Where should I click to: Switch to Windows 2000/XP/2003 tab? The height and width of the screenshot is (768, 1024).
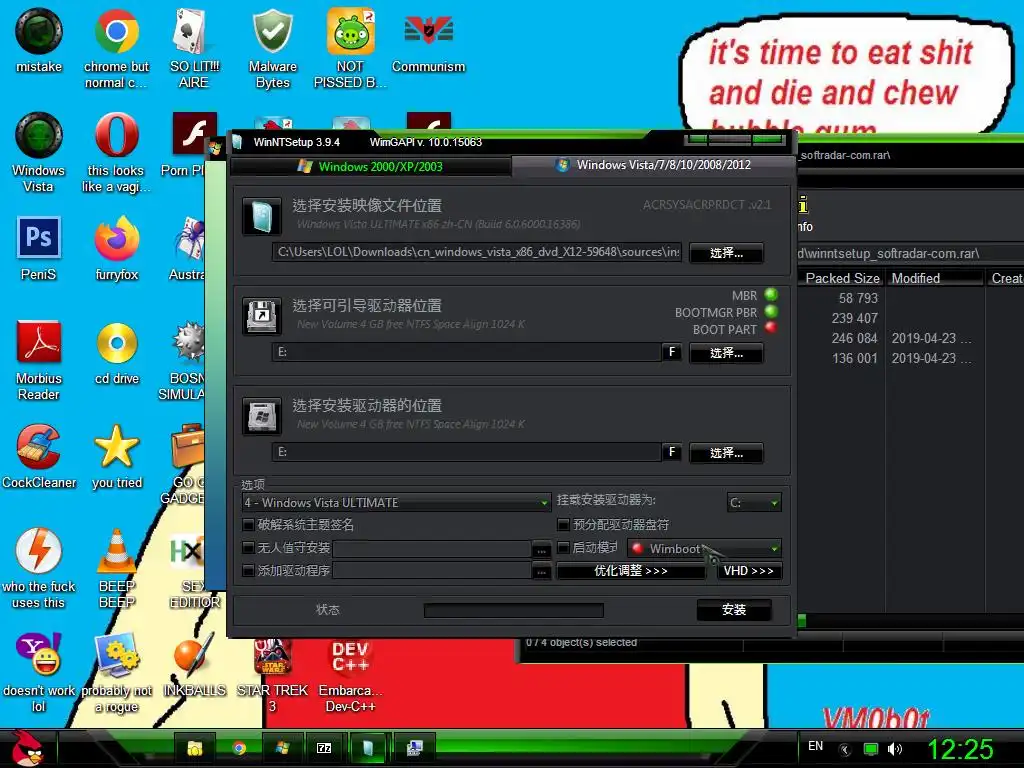click(371, 167)
